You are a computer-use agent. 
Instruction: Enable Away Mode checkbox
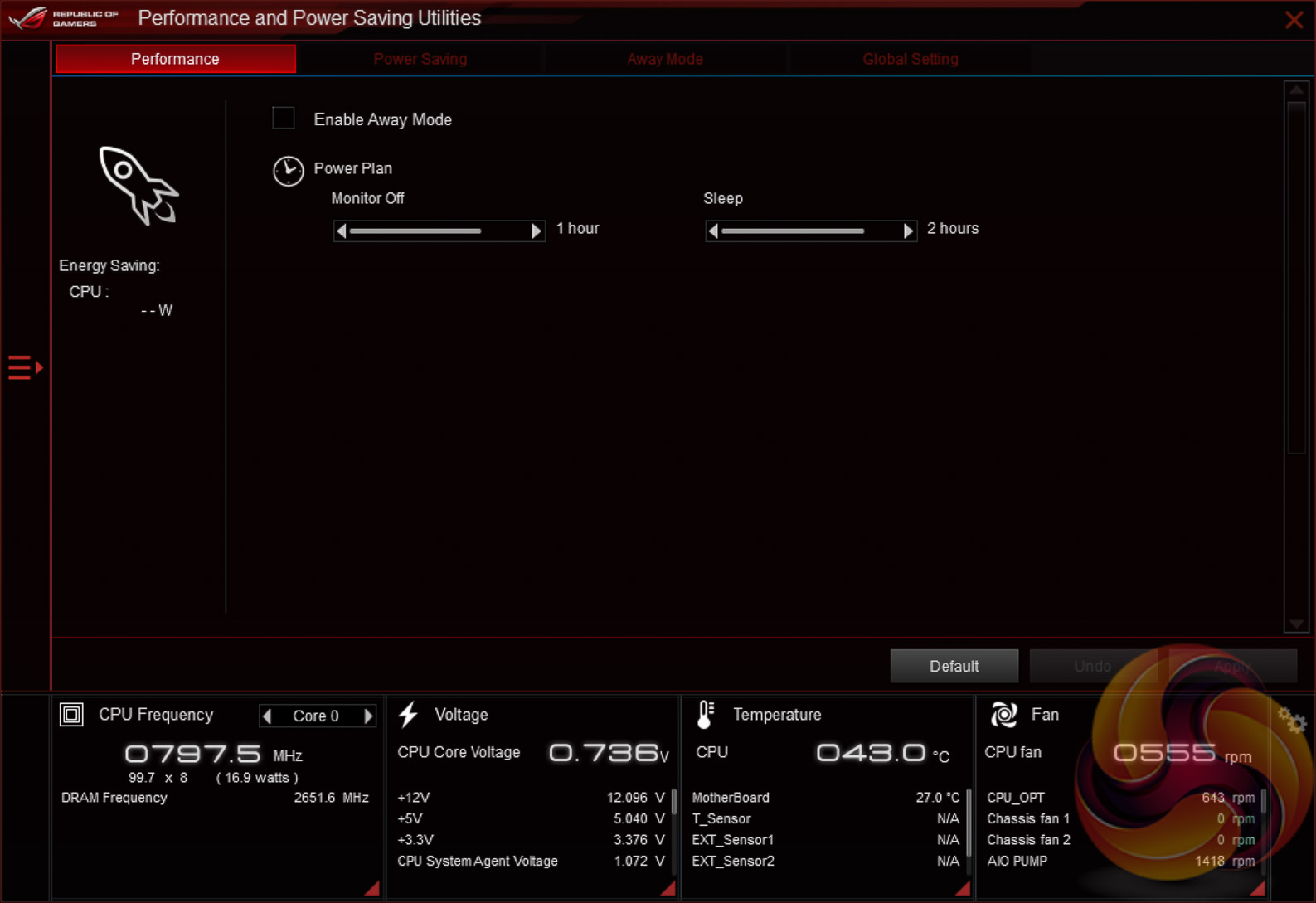(x=284, y=119)
